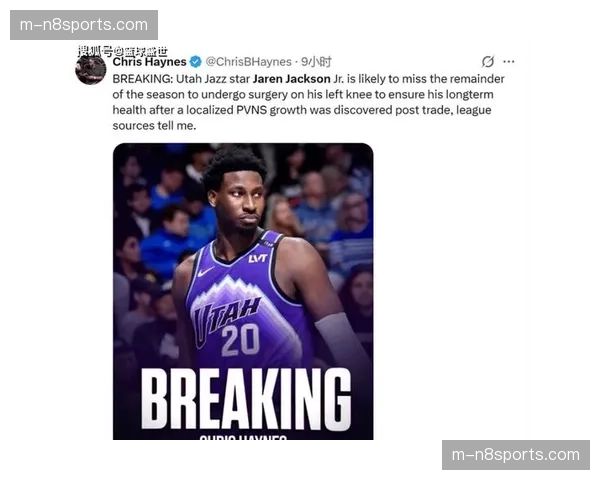This screenshot has width=600, height=480.
Task: Click the bottom-right m-n8sports.com watermark
Action: [x=515, y=455]
